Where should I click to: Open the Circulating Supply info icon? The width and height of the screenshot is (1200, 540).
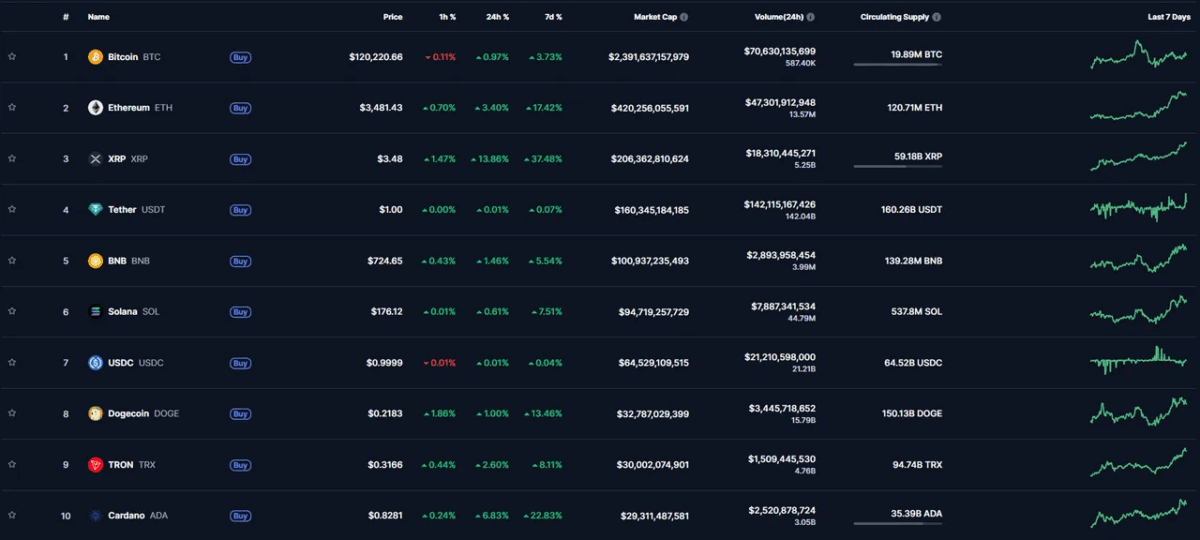[x=936, y=17]
